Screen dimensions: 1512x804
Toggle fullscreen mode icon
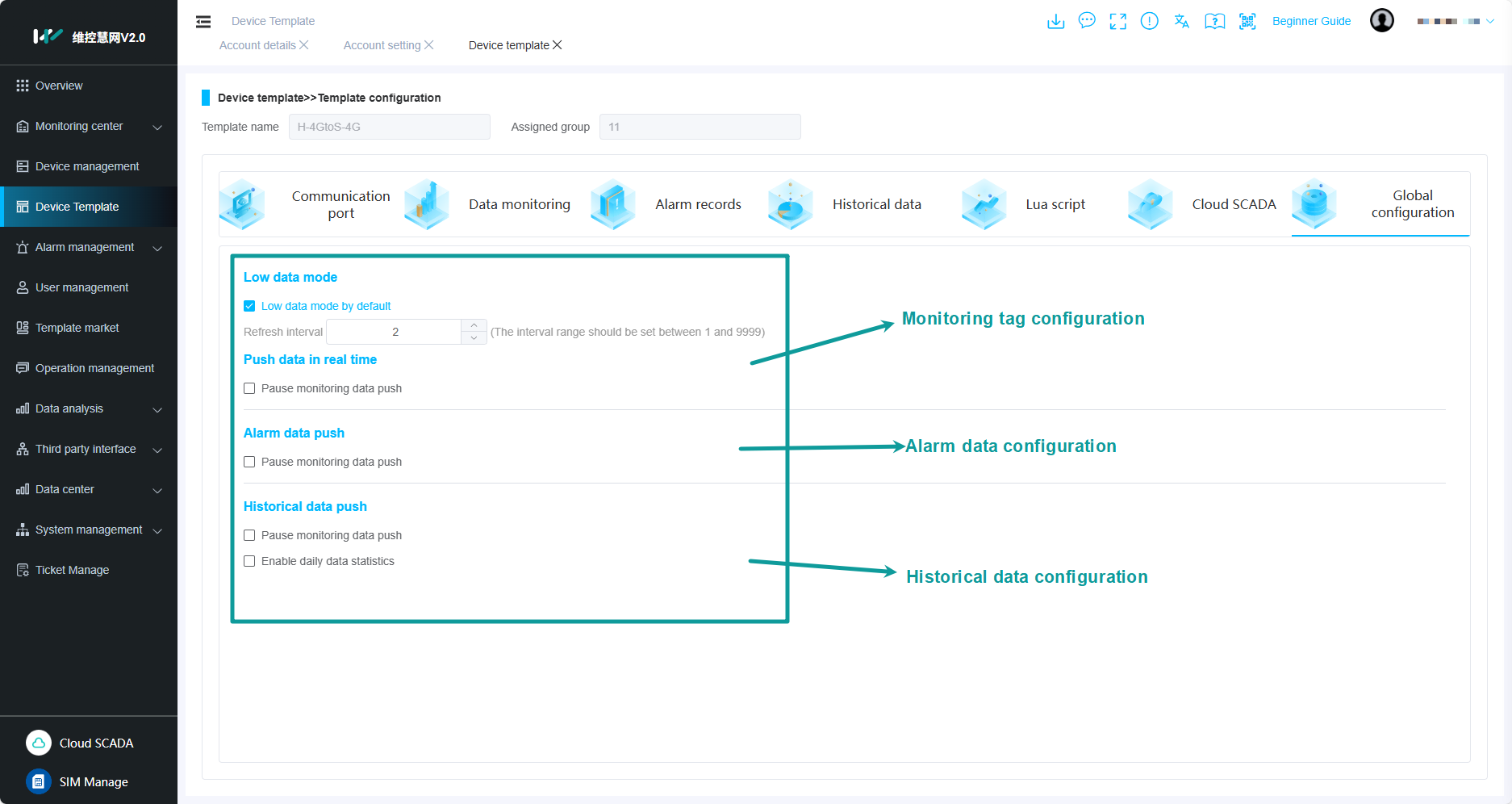coord(1117,21)
